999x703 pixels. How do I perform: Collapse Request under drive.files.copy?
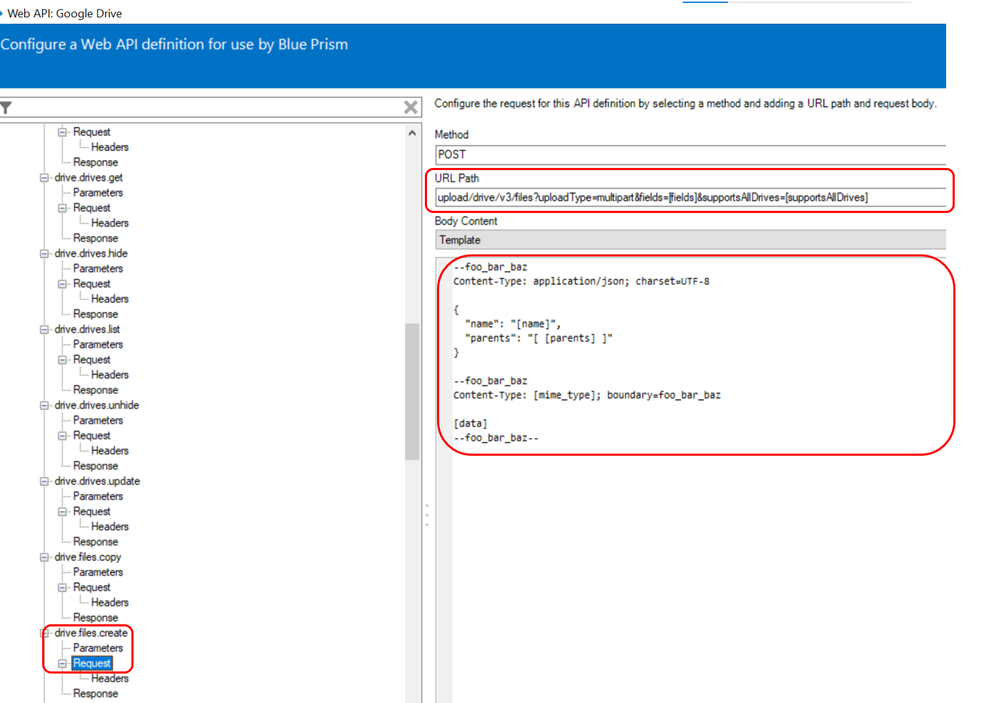(62, 588)
